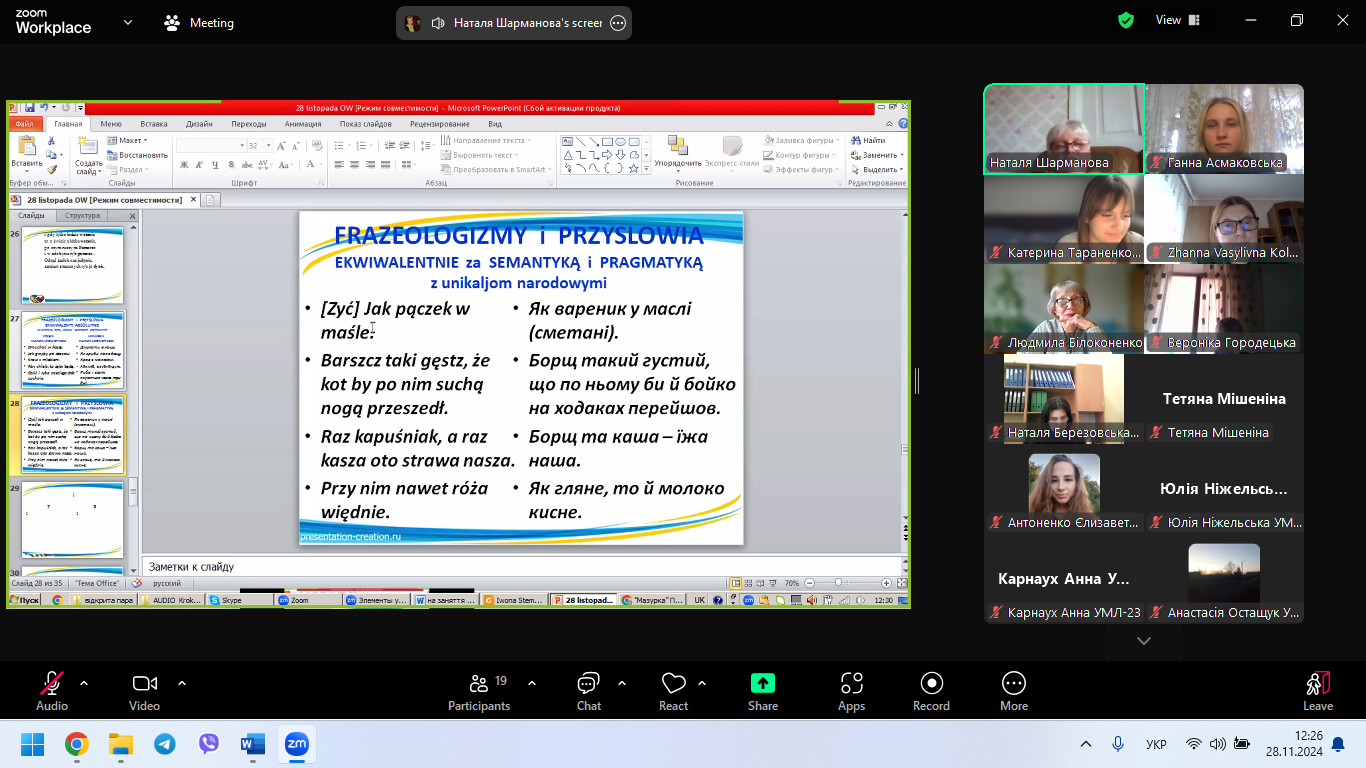The image size is (1366, 768).
Task: Expand Video settings caret
Action: 182,683
